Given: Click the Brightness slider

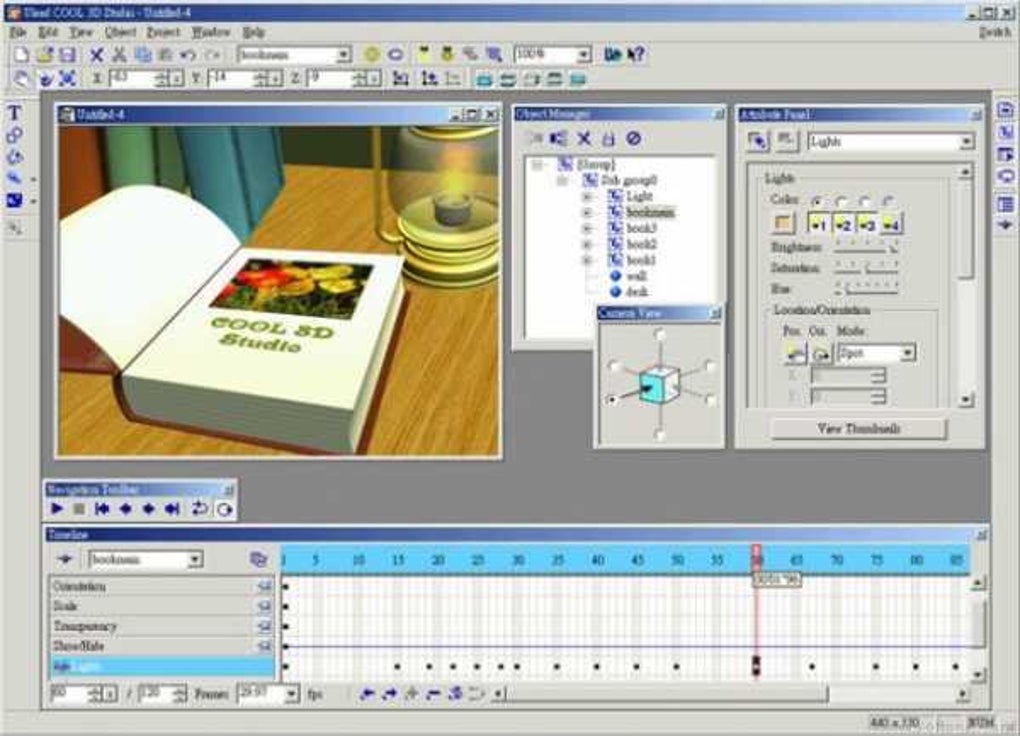Looking at the screenshot, I should point(866,247).
